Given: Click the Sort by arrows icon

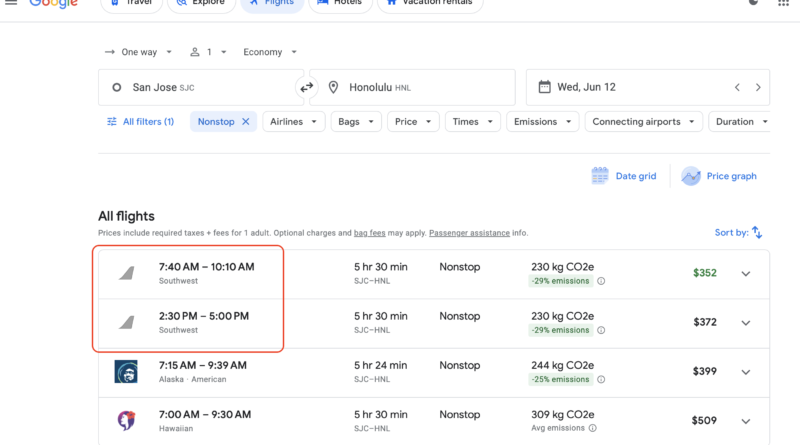Looking at the screenshot, I should [757, 232].
